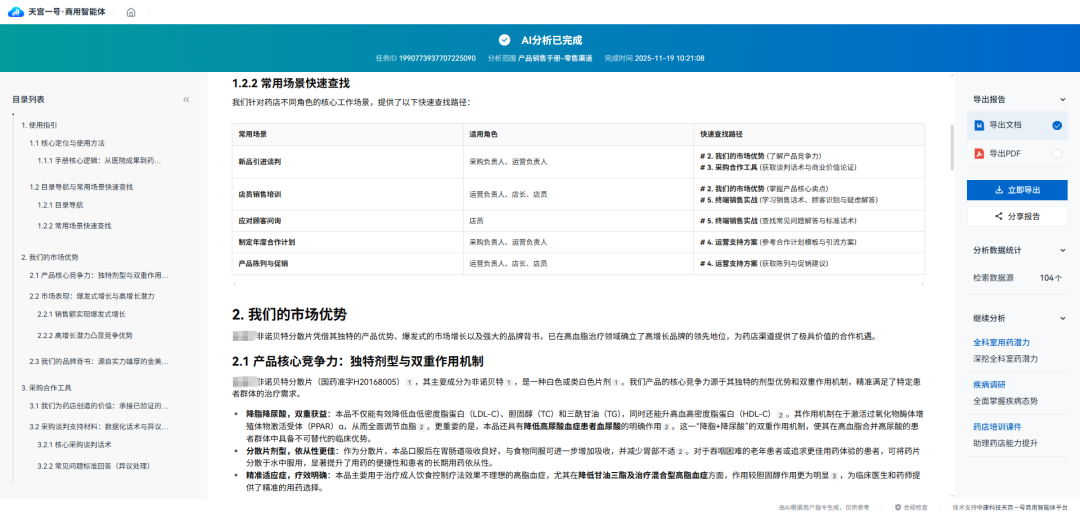Viewport: 1080px width, 517px height.
Task: Jump to 1.2.1 目录导航 in outline
Action: click(61, 204)
